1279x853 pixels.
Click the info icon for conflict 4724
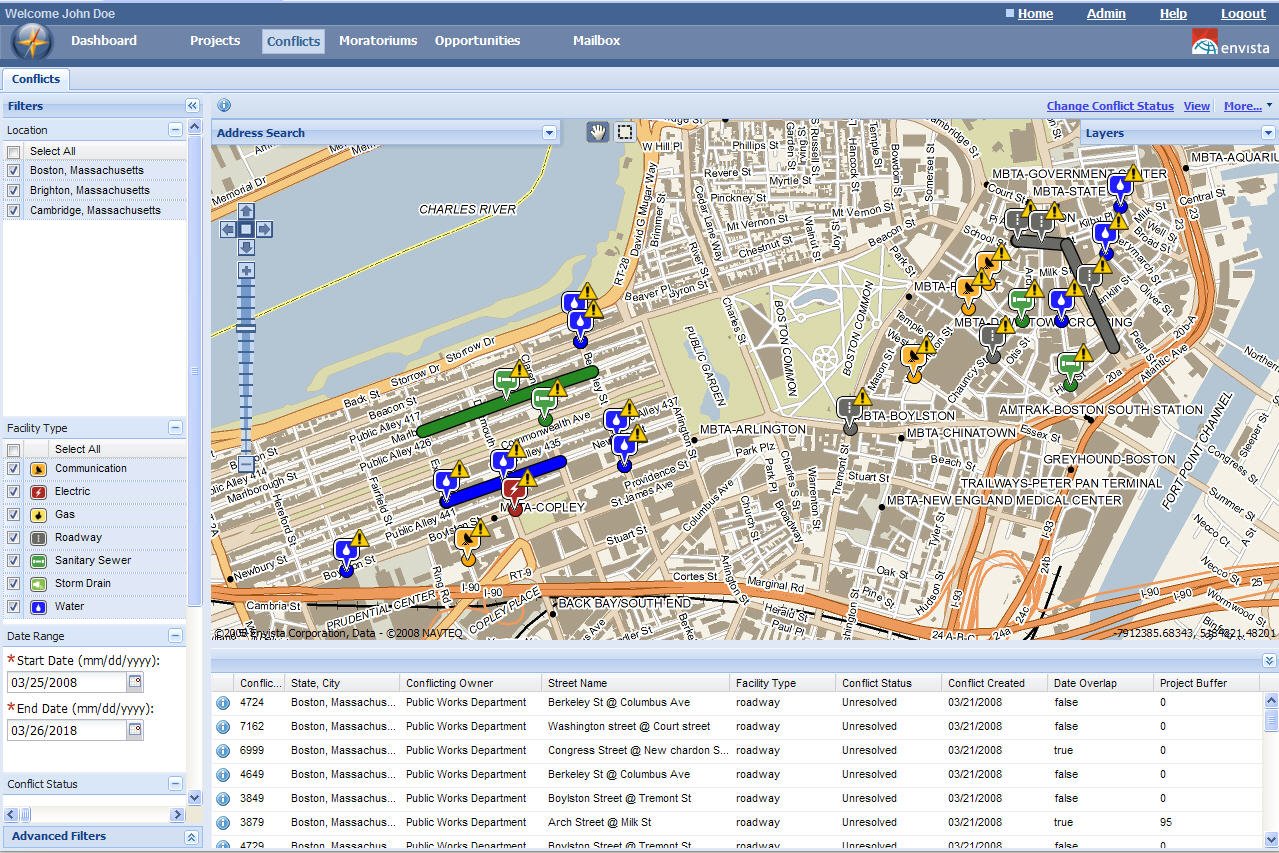pyautogui.click(x=223, y=703)
